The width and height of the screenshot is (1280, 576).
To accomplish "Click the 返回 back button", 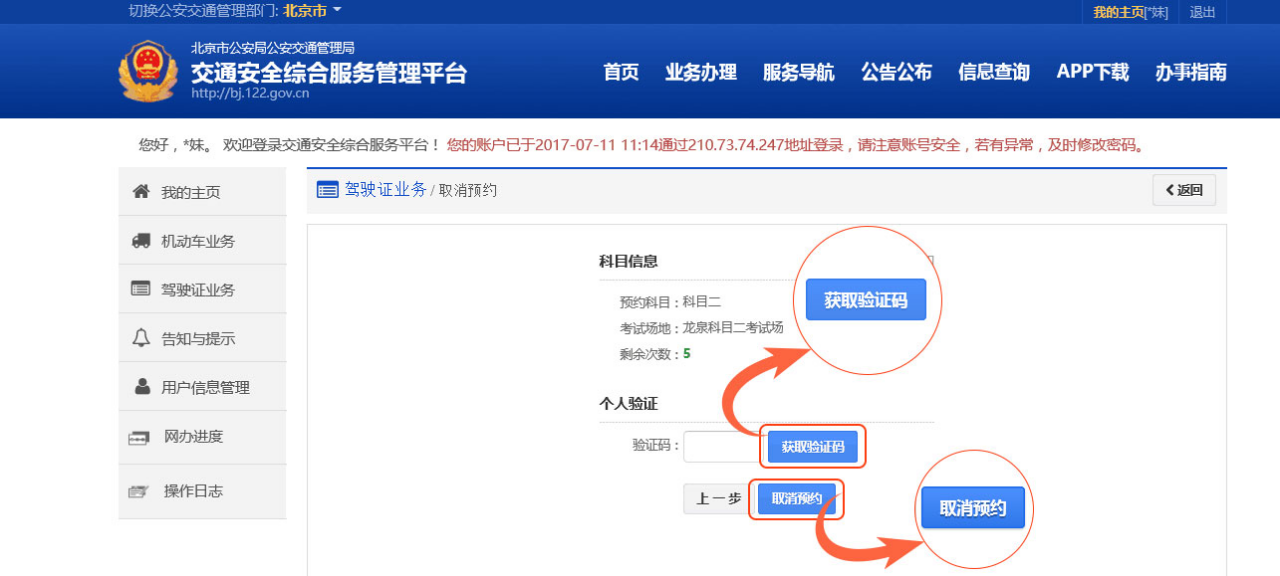I will tap(1184, 190).
